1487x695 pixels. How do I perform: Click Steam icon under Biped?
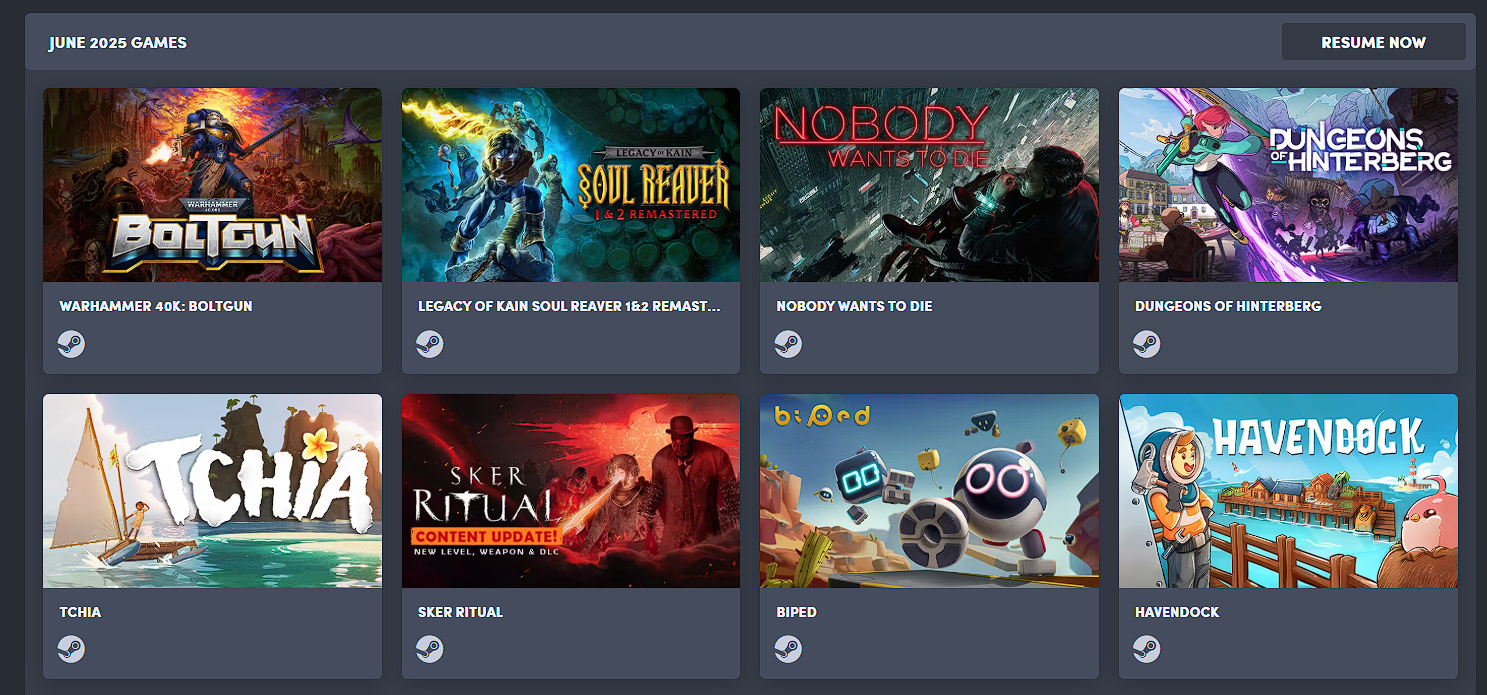coord(788,649)
